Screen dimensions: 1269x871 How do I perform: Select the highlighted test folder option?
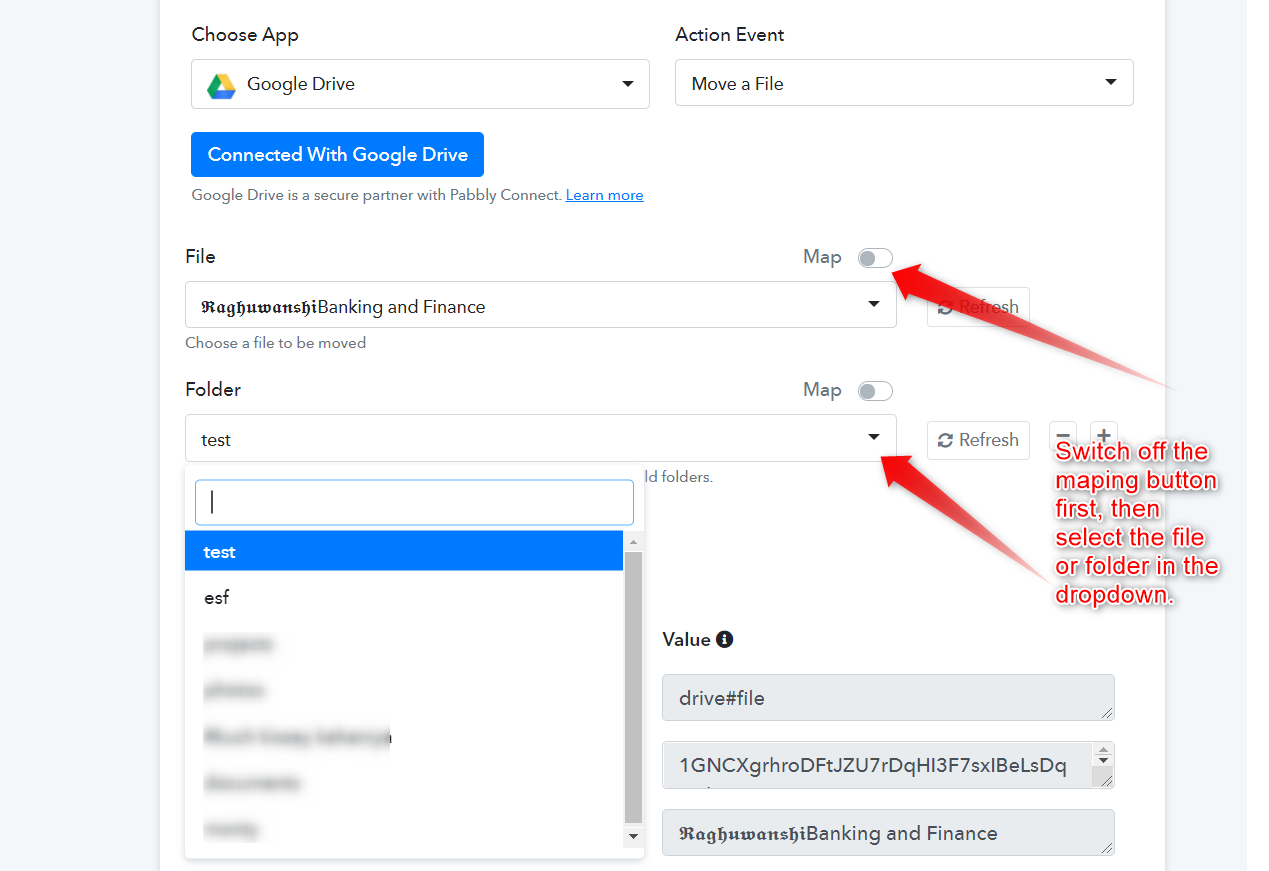pos(404,551)
